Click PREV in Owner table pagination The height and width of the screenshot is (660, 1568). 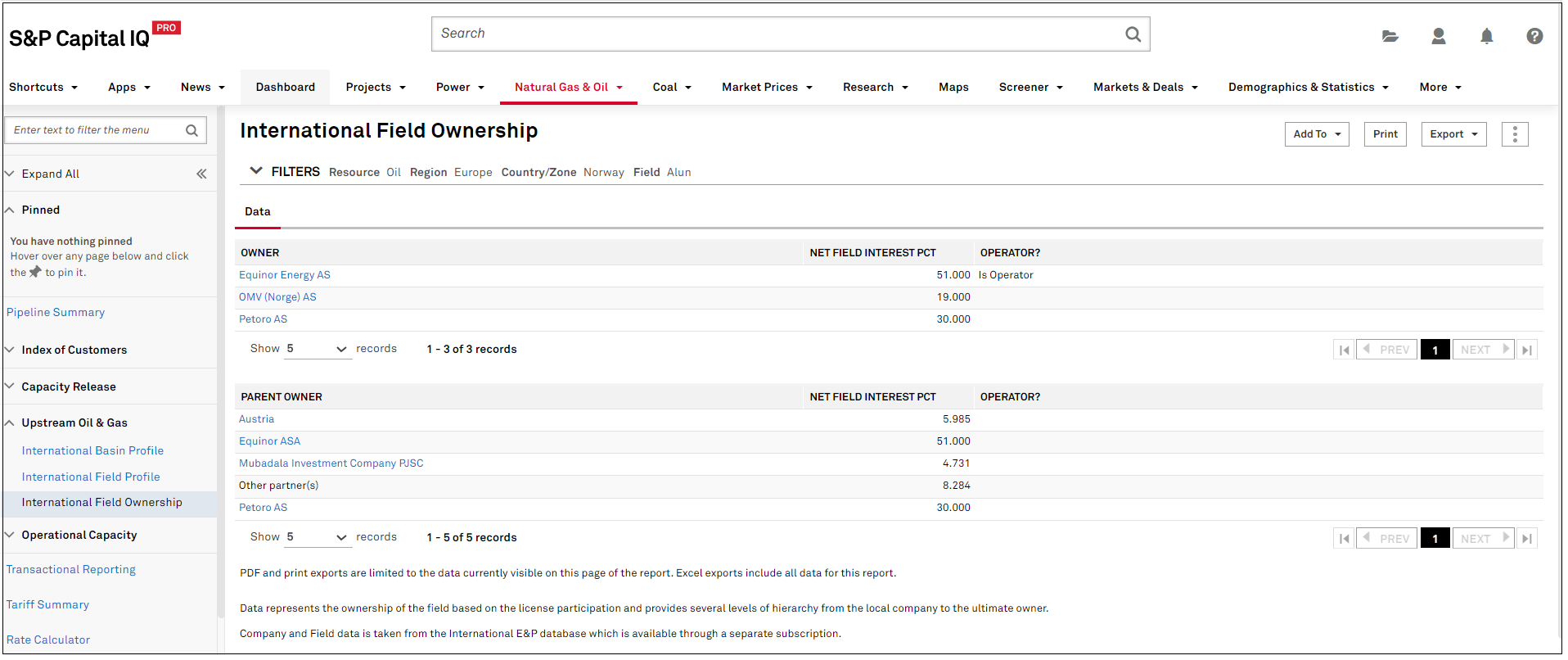(x=1386, y=350)
